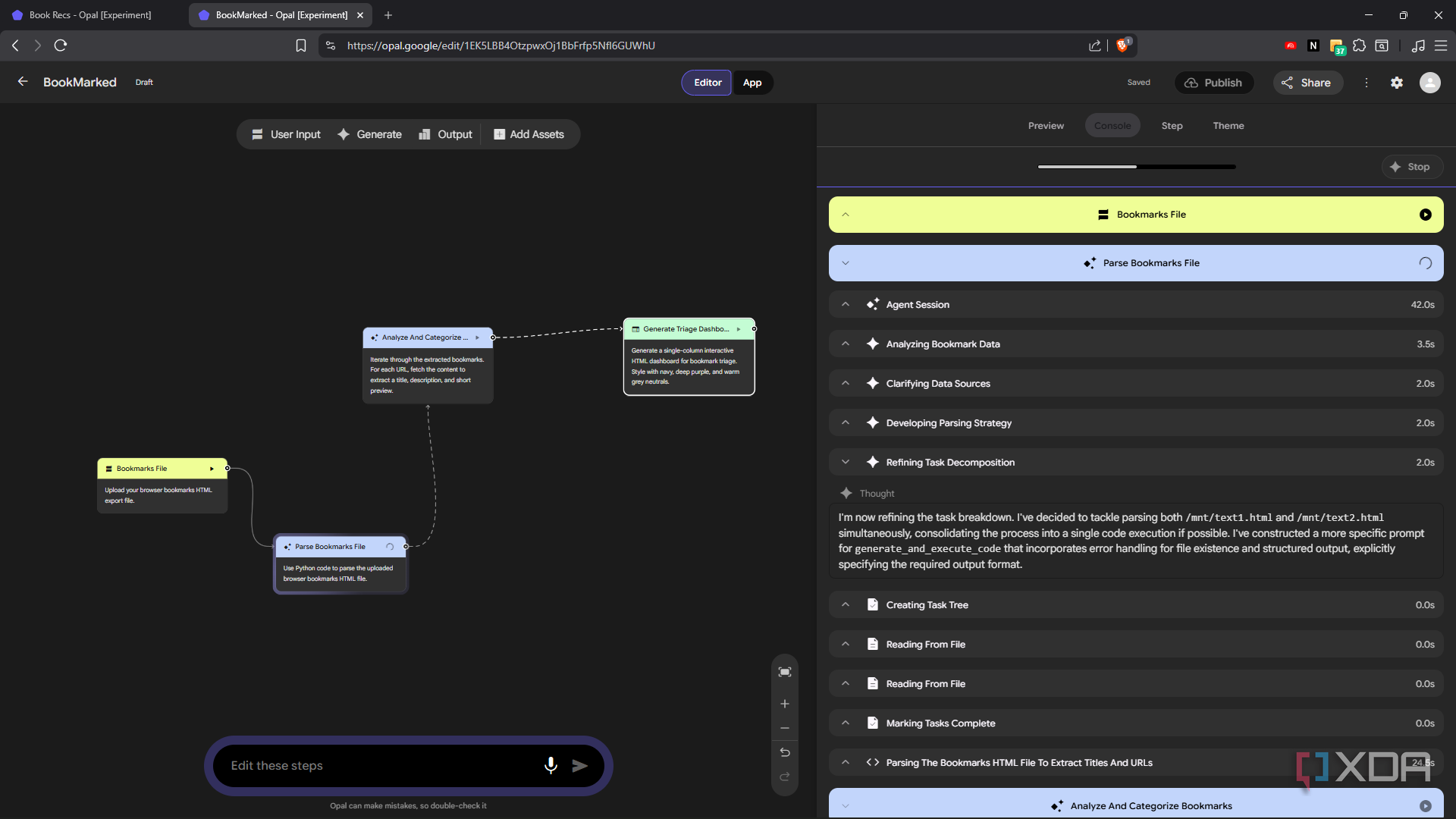Reload the browser page
1456x819 pixels.
(x=61, y=45)
